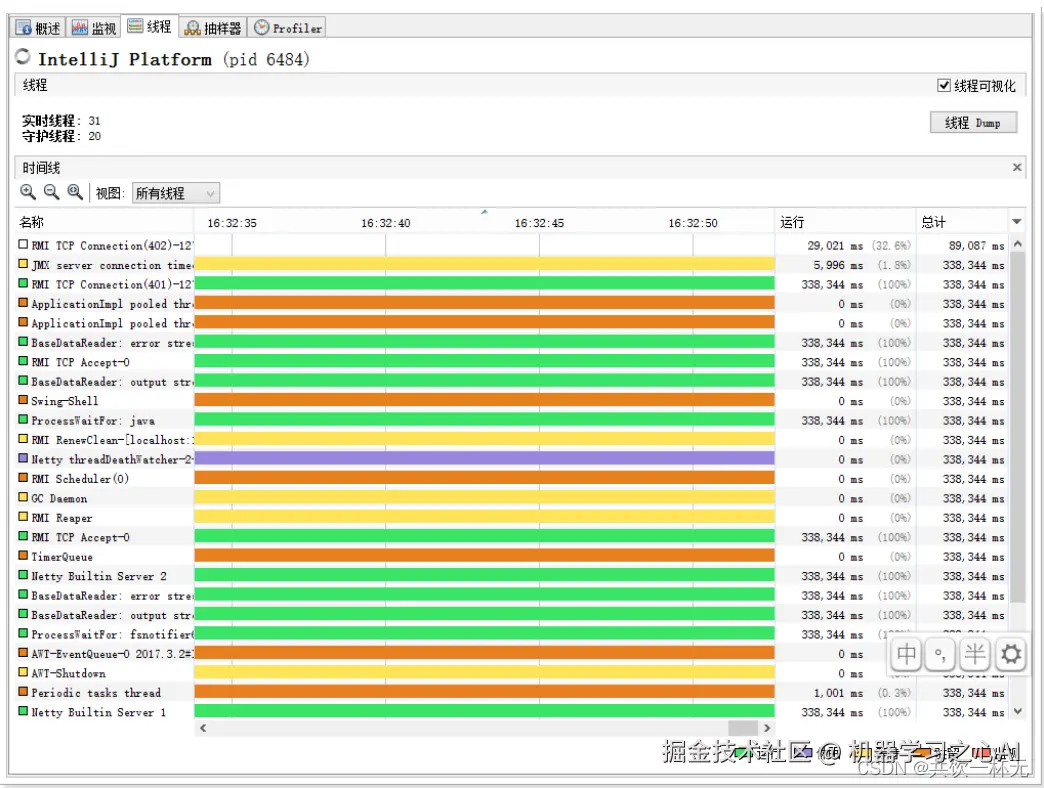
Task: Click the 5,996 ms running time value
Action: click(838, 265)
